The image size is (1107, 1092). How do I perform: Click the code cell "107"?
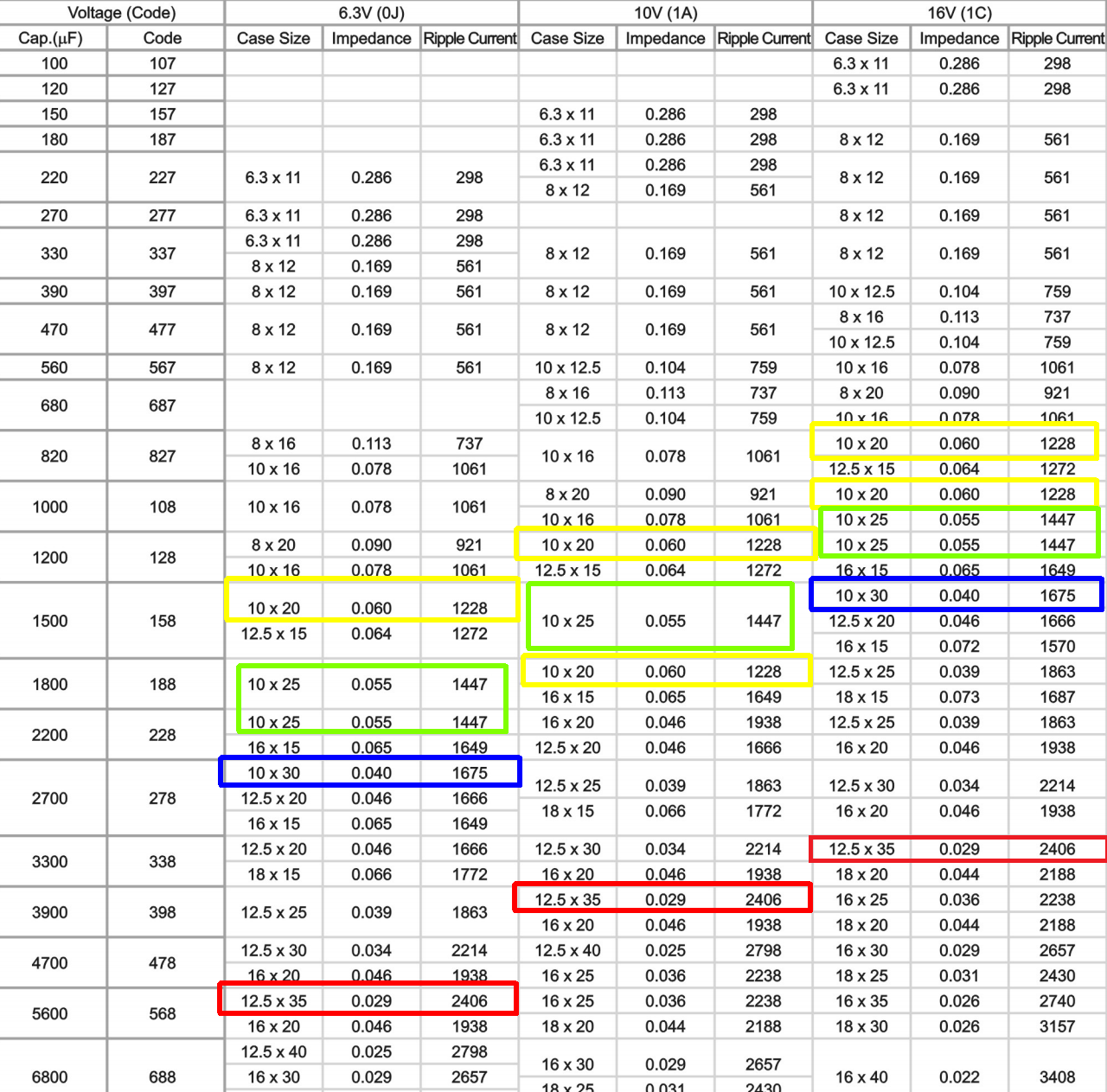tap(163, 63)
